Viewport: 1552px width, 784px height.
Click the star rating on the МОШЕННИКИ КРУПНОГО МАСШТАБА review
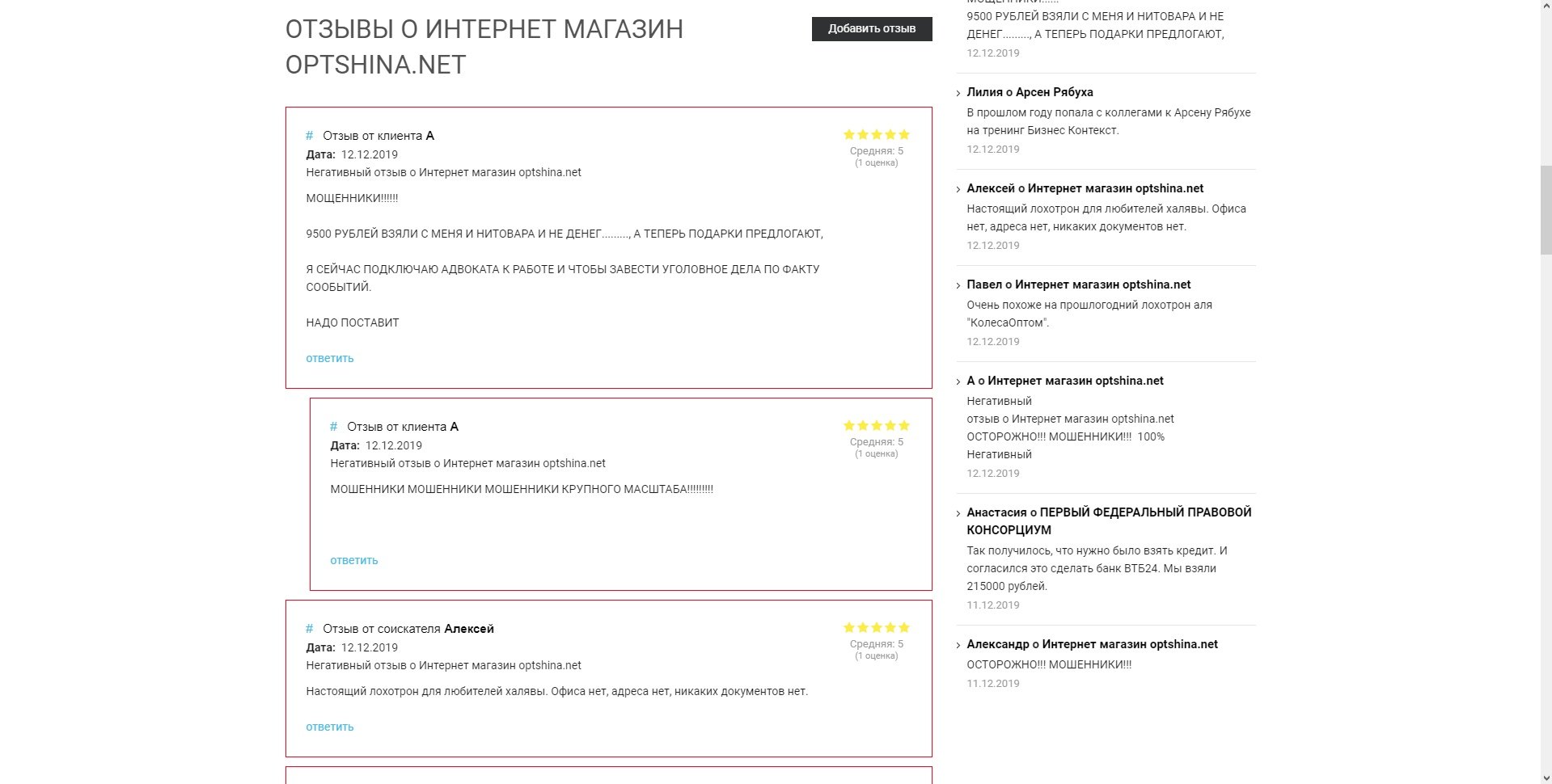[876, 426]
